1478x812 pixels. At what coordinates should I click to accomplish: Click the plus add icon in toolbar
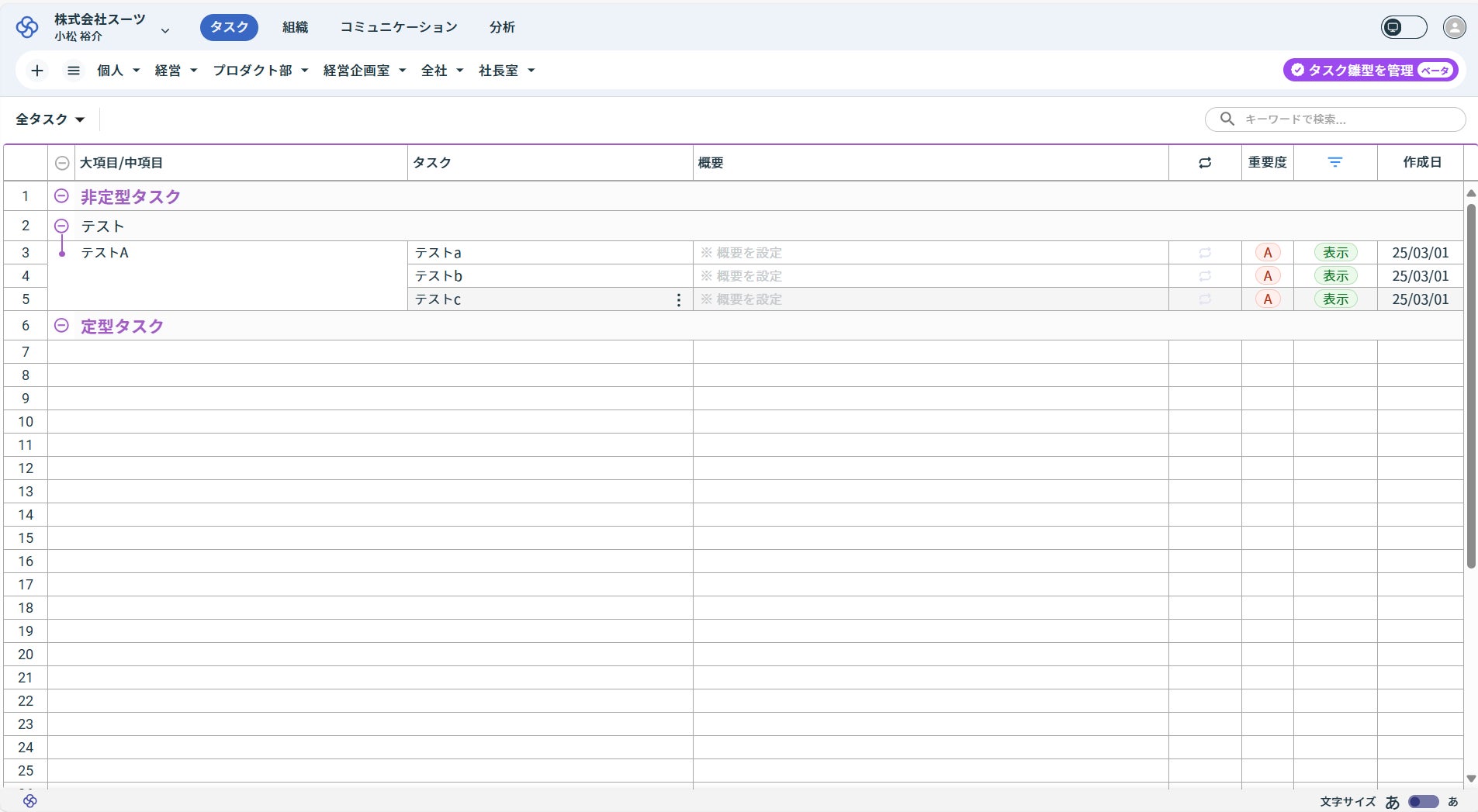click(x=36, y=71)
